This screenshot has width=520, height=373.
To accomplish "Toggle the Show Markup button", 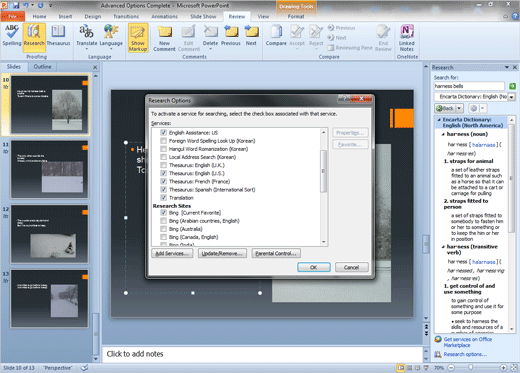I will point(138,38).
